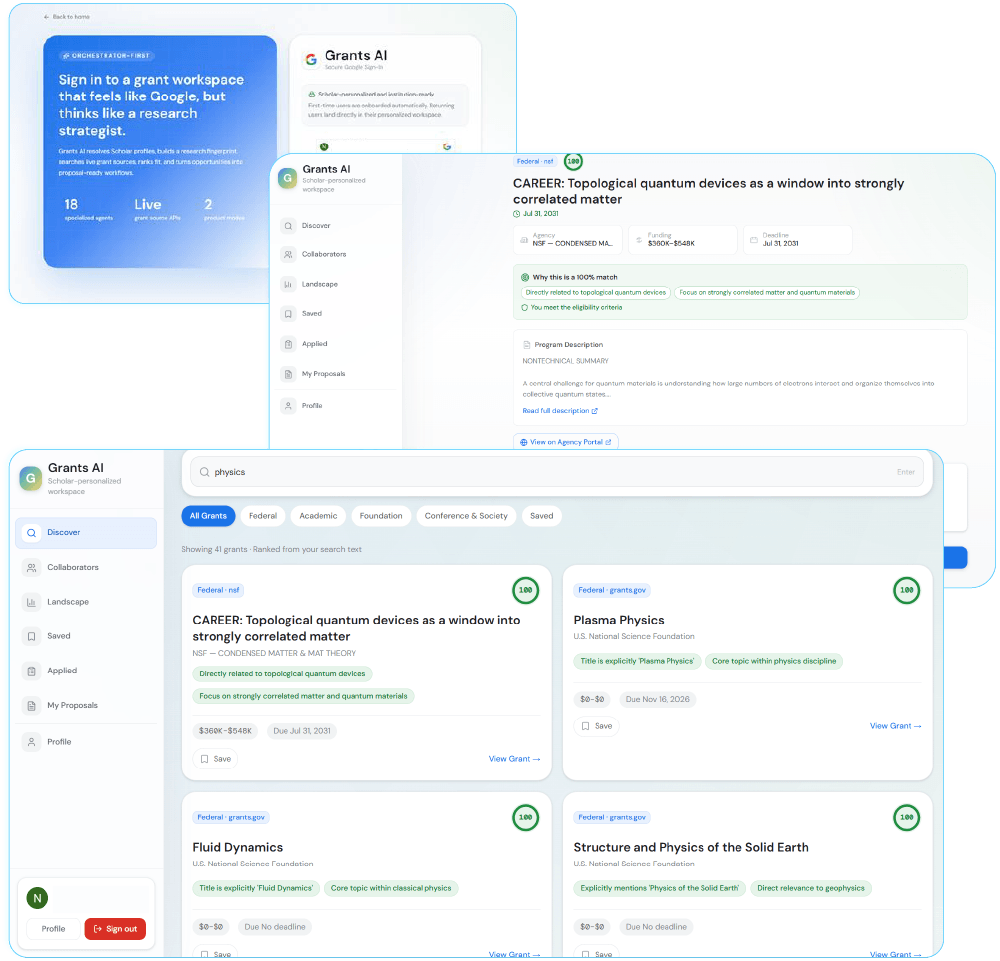Click the Google G logo on sign-in card

pyautogui.click(x=311, y=59)
